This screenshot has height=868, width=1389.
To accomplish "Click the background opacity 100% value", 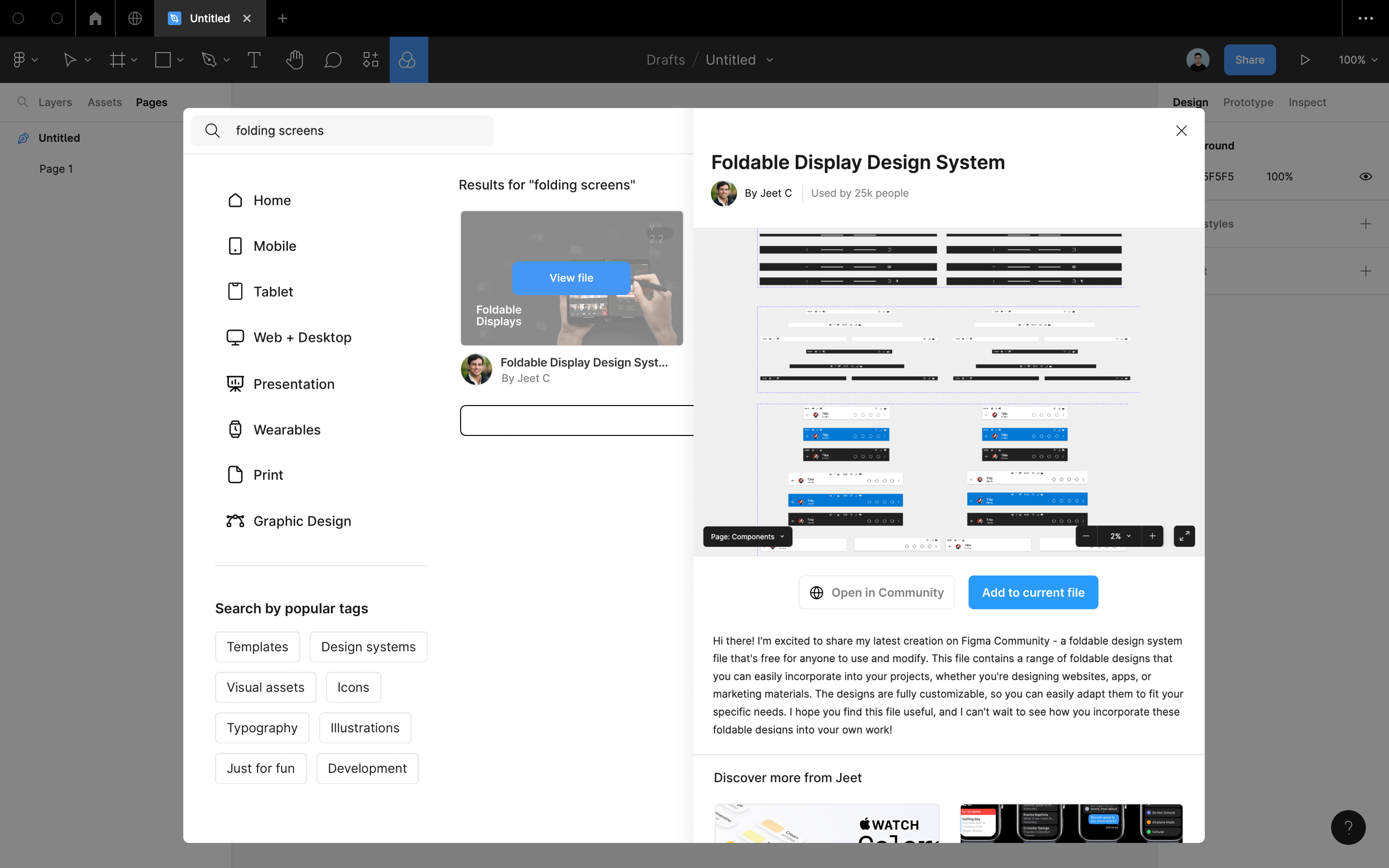I will [x=1280, y=176].
